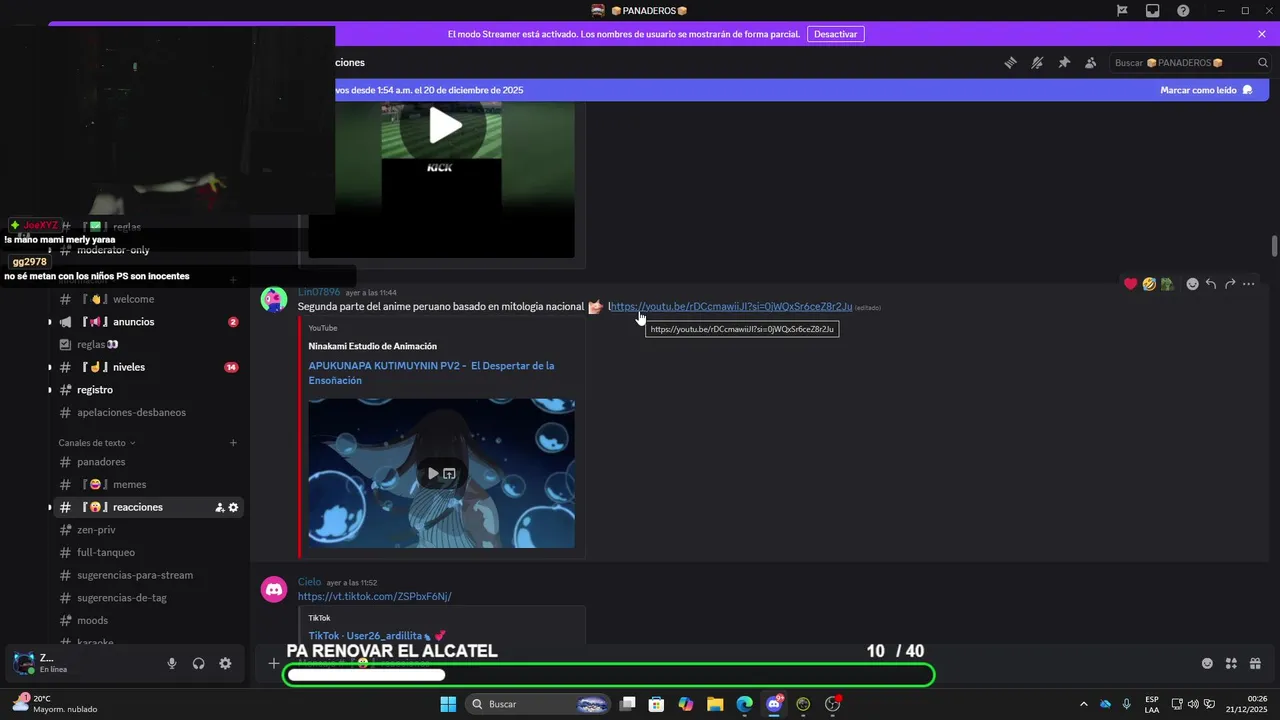Show hidden system tray icons chevron
The height and width of the screenshot is (720, 1280).
pos(1084,704)
